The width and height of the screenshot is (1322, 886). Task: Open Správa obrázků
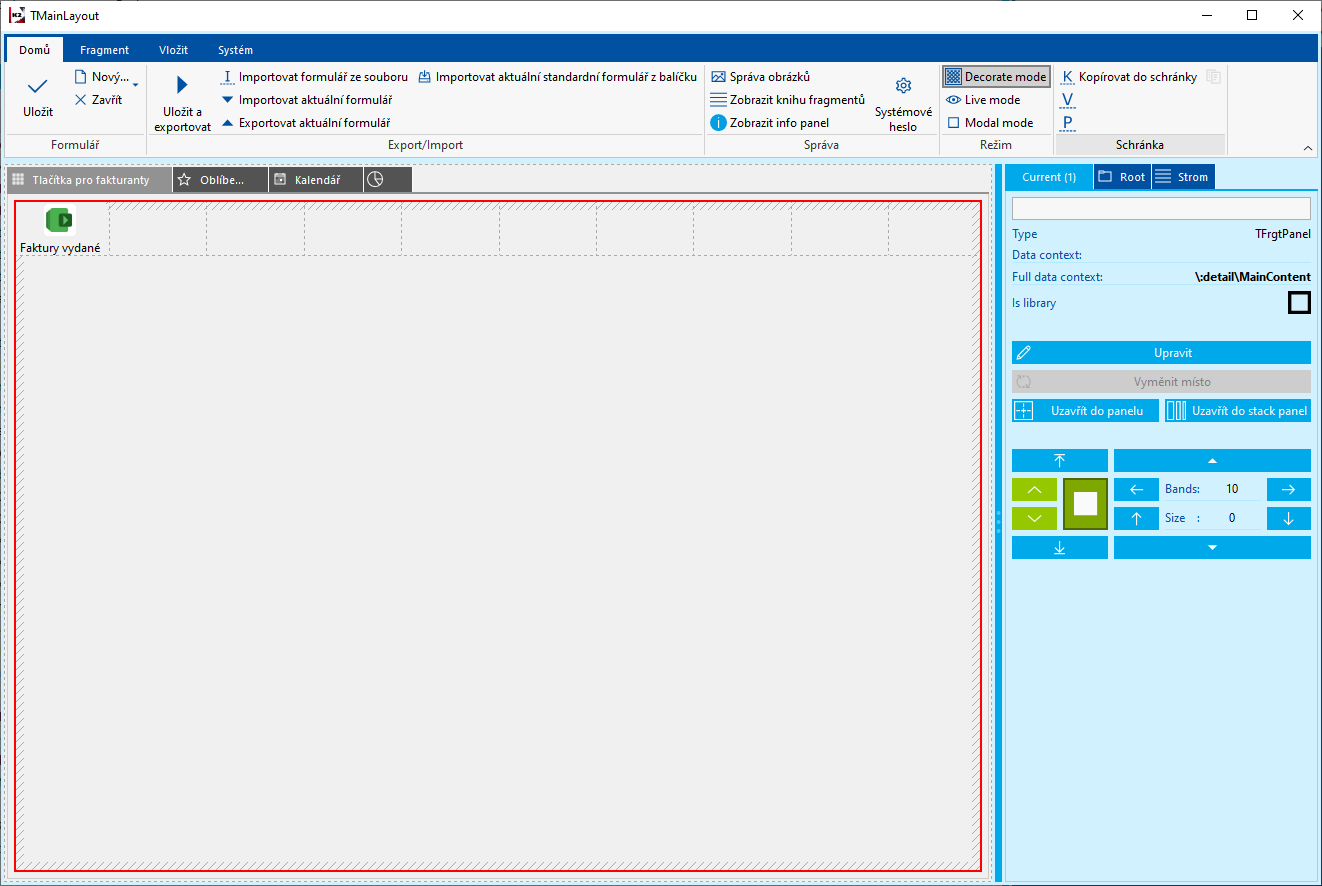point(760,77)
